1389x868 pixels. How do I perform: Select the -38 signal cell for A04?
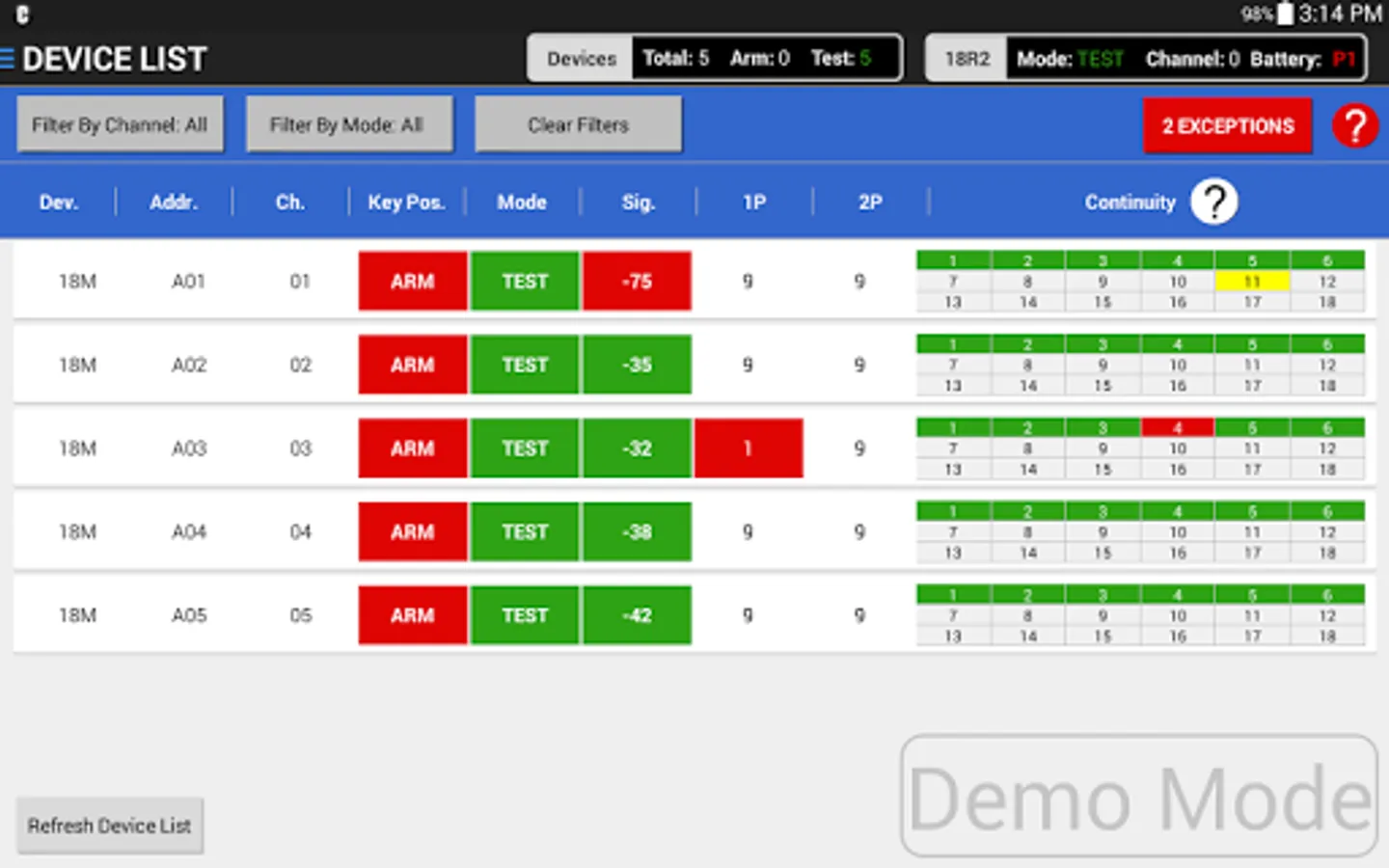tap(637, 531)
